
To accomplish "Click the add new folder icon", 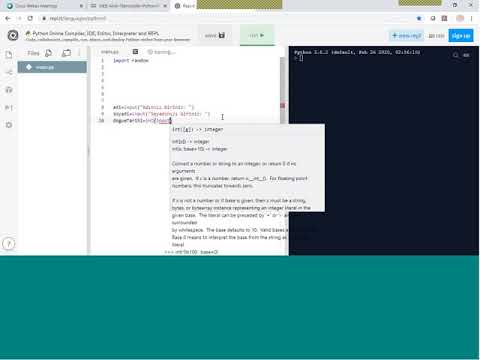I will click(x=66, y=53).
